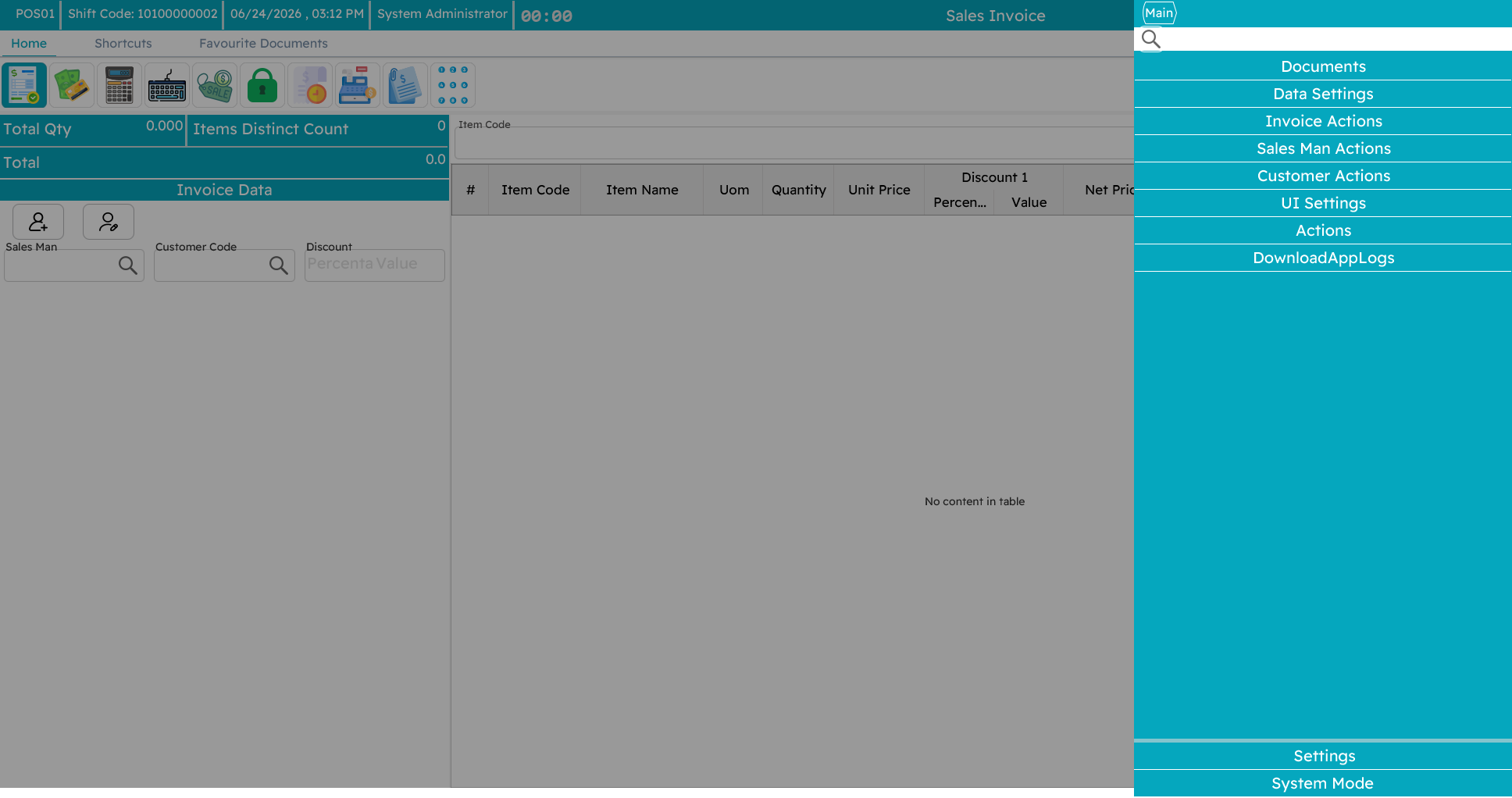
Task: Focus the side menu search field
Action: [1323, 39]
